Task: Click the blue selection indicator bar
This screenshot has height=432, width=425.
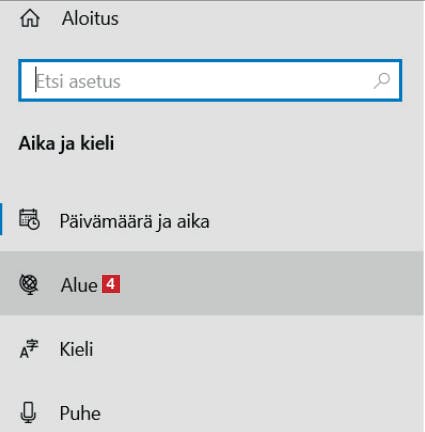Action: click(x=1, y=219)
